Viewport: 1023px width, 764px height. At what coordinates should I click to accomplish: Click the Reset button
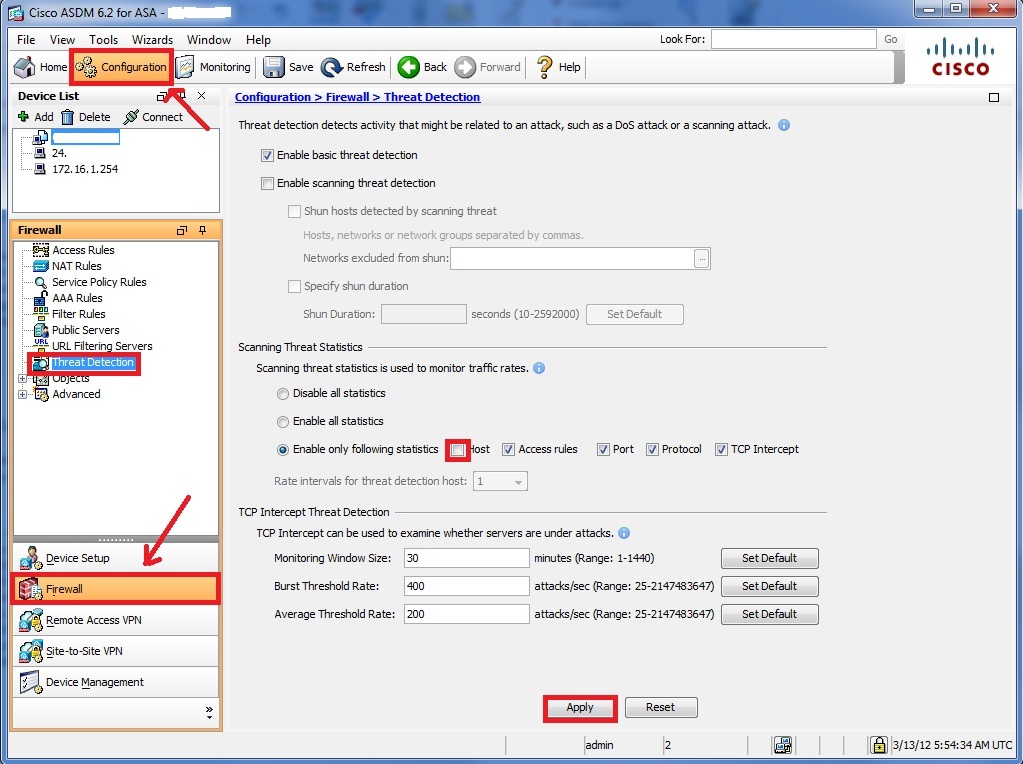pyautogui.click(x=661, y=707)
